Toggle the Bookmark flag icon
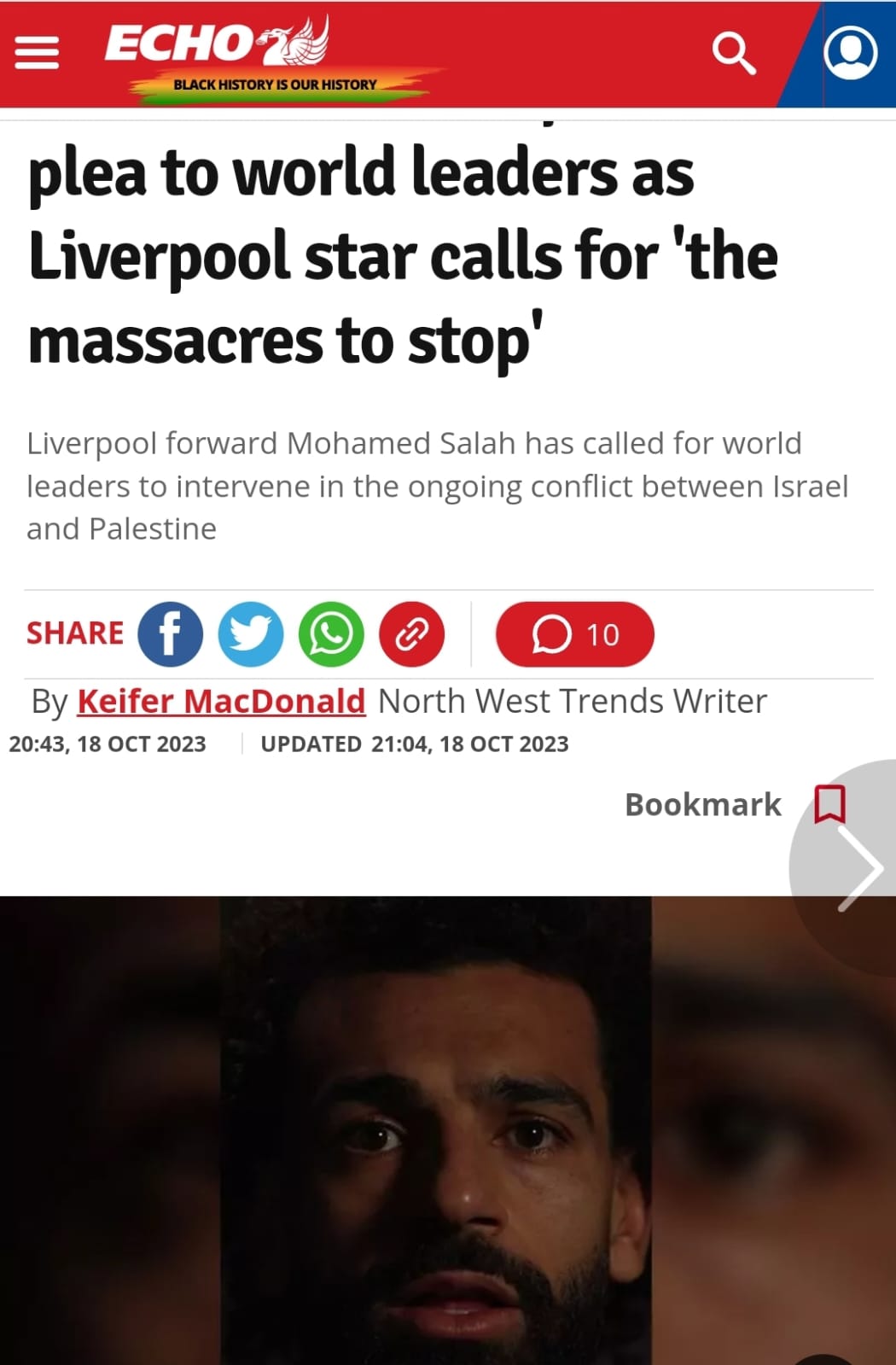 (829, 804)
